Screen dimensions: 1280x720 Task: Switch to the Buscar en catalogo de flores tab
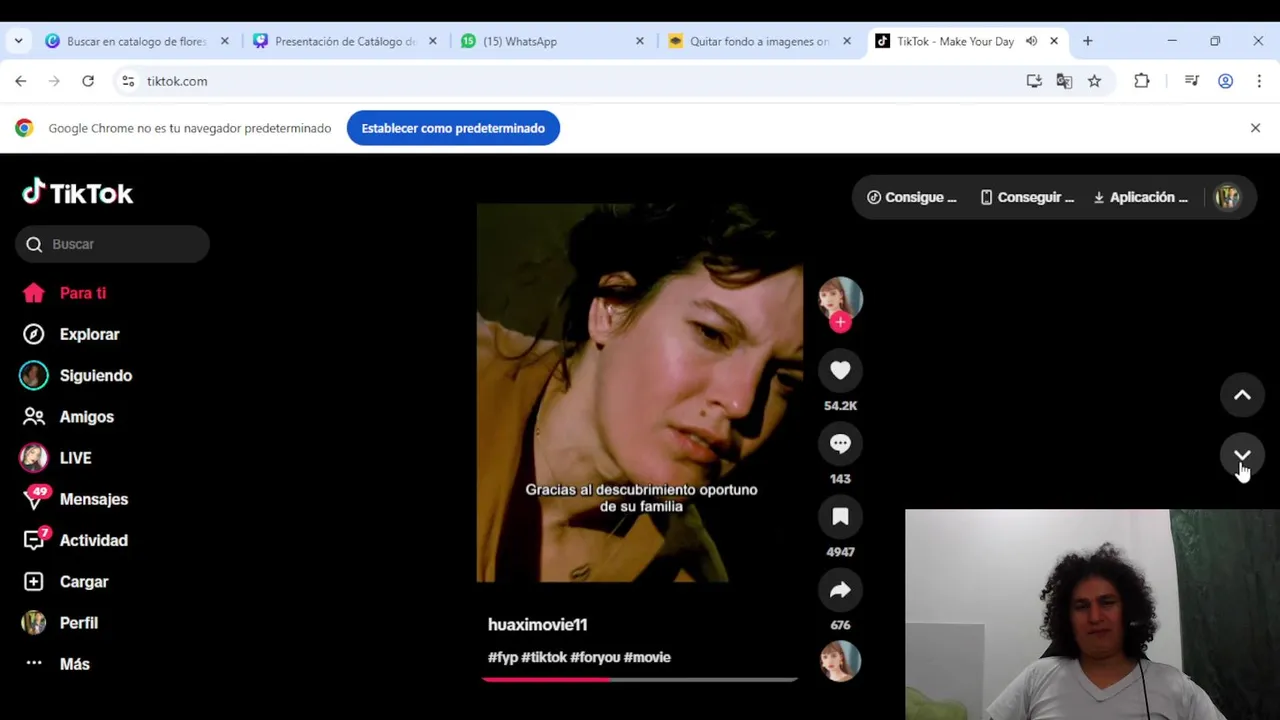click(x=136, y=41)
